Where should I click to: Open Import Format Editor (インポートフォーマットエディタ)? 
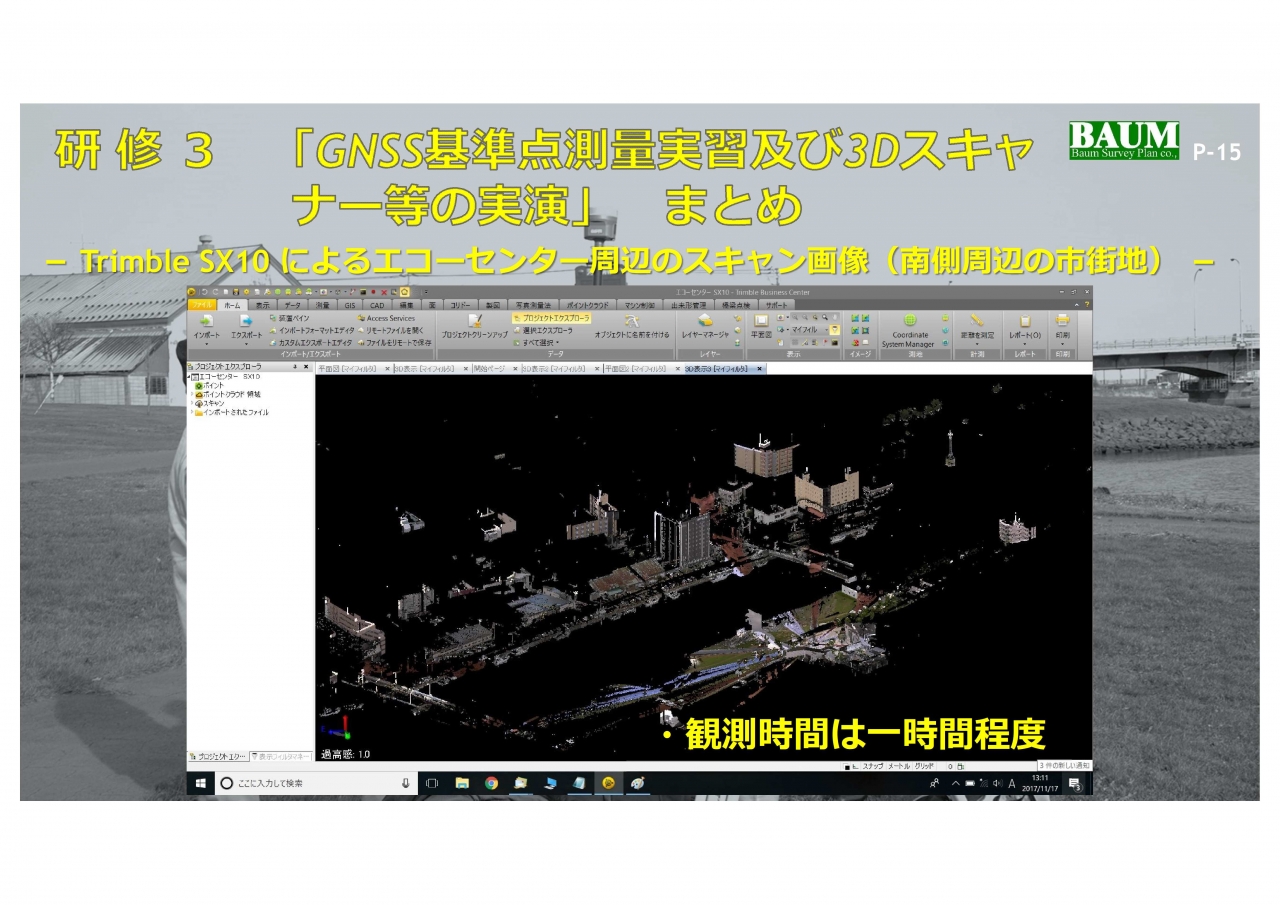tap(310, 330)
